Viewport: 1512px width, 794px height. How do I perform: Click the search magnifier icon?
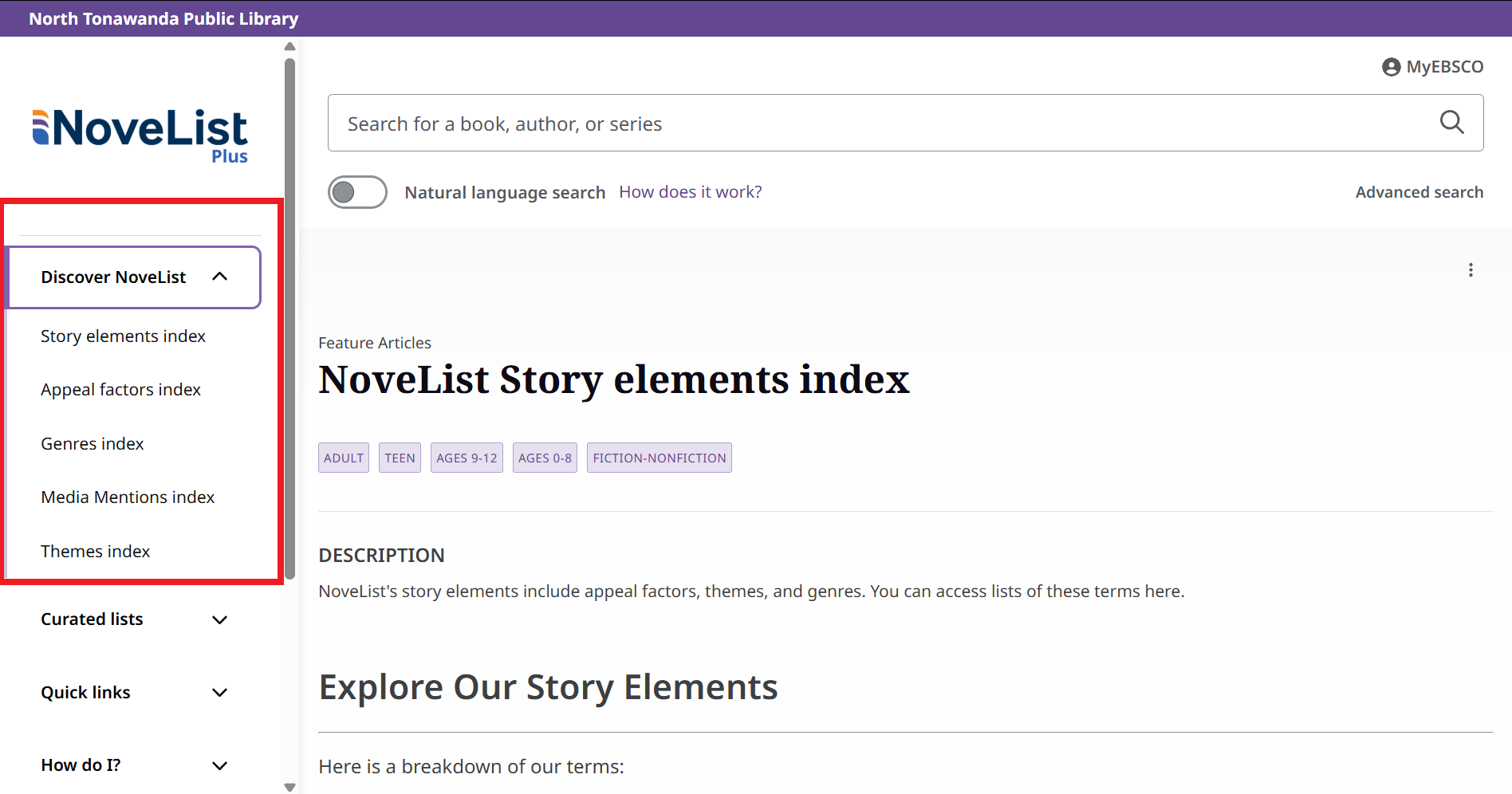pos(1451,122)
